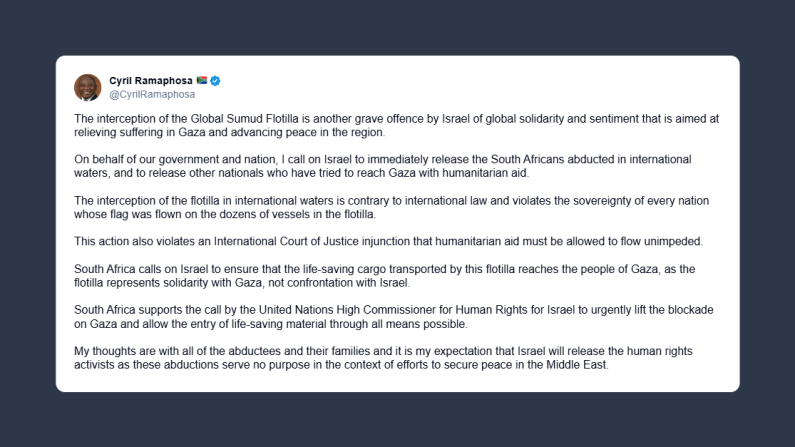This screenshot has height=447, width=795.
Task: Click Cyril Ramaphosa's profile avatar photo
Action: pos(88,87)
